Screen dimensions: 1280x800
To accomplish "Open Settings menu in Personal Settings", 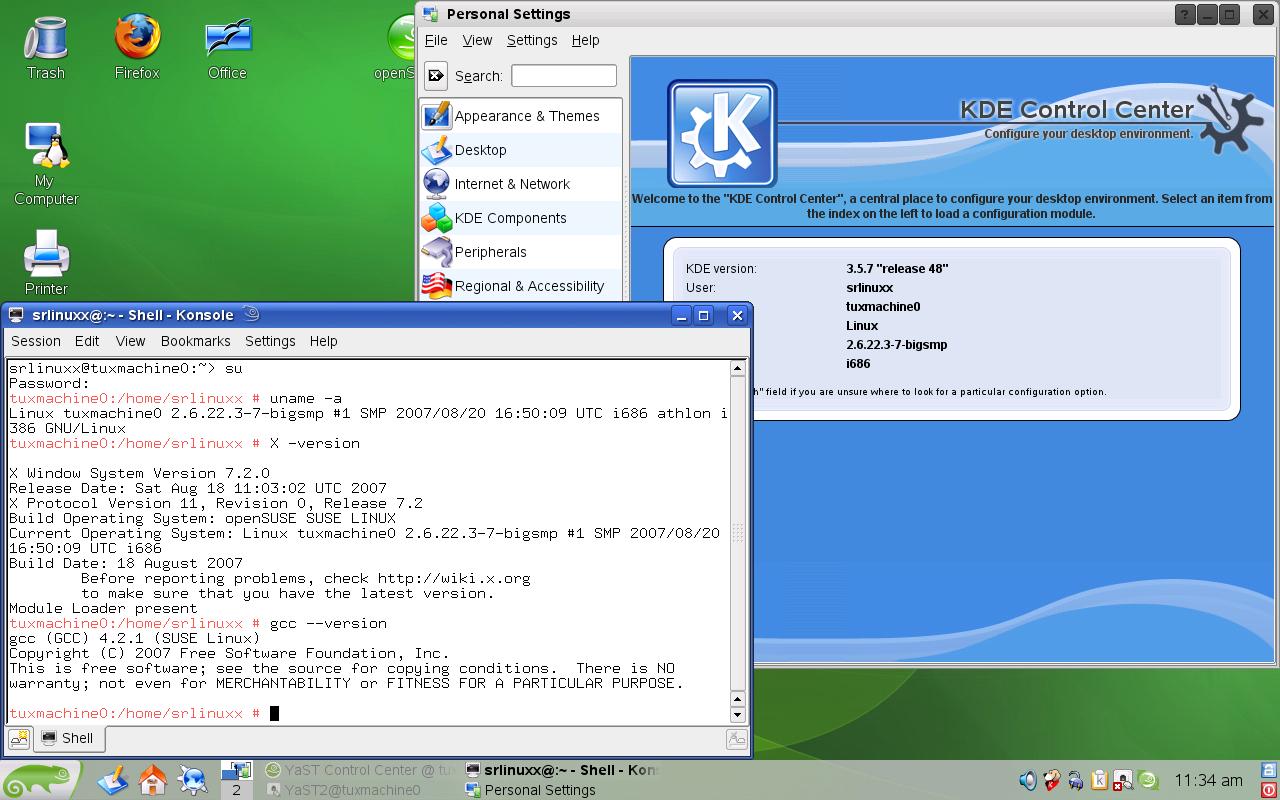I will click(532, 40).
